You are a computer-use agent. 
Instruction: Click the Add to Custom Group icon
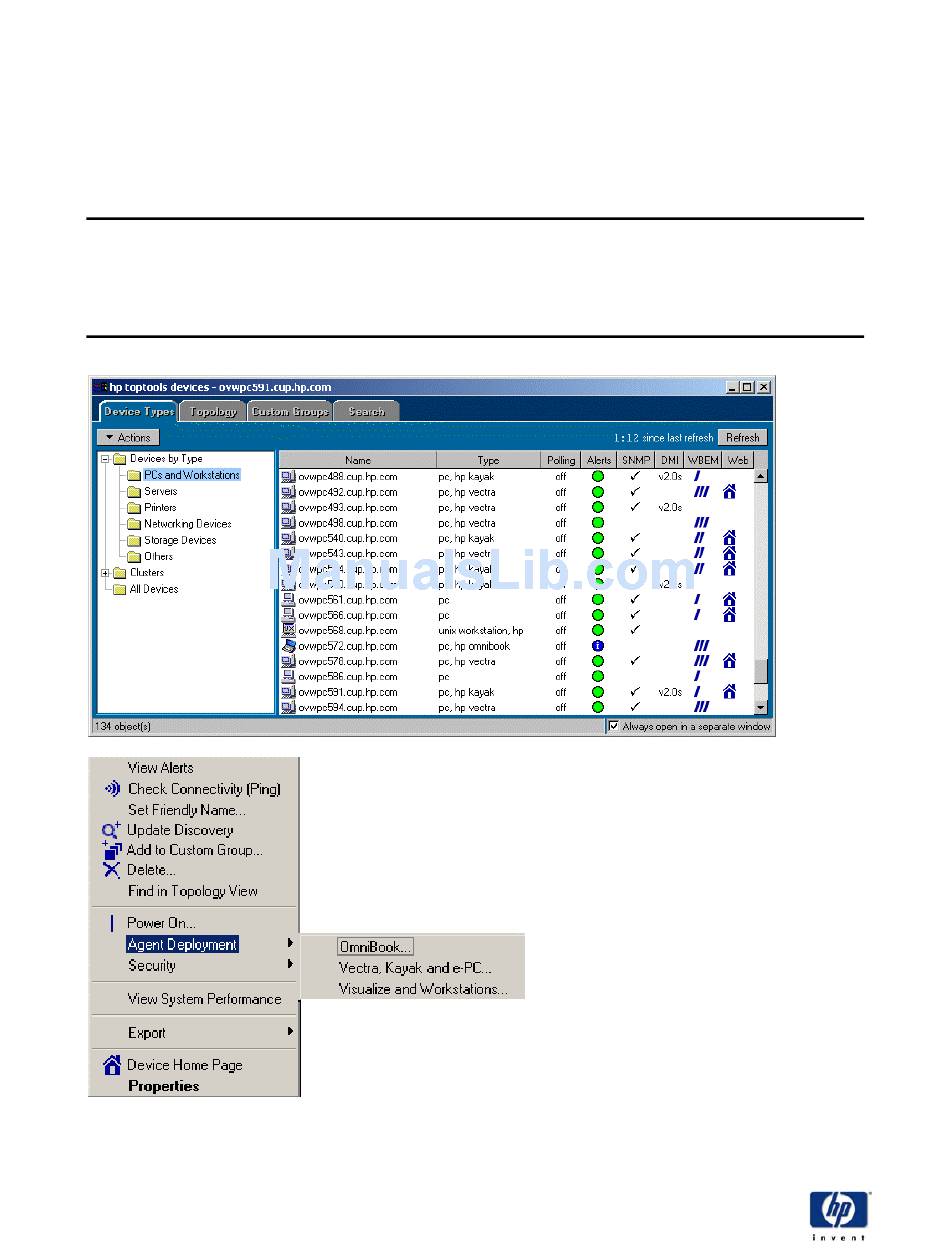tap(111, 850)
